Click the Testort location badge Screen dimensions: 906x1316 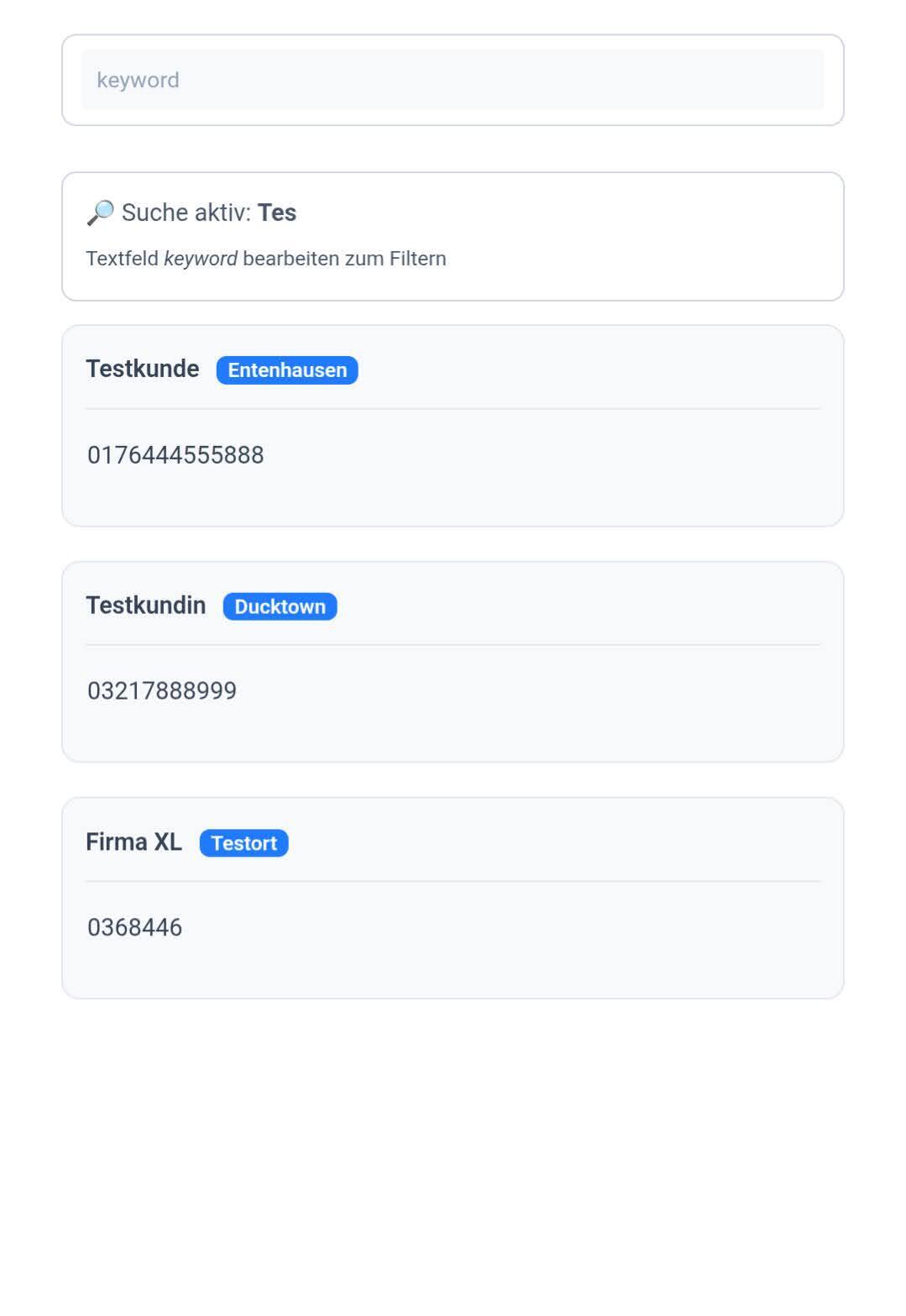pos(244,843)
